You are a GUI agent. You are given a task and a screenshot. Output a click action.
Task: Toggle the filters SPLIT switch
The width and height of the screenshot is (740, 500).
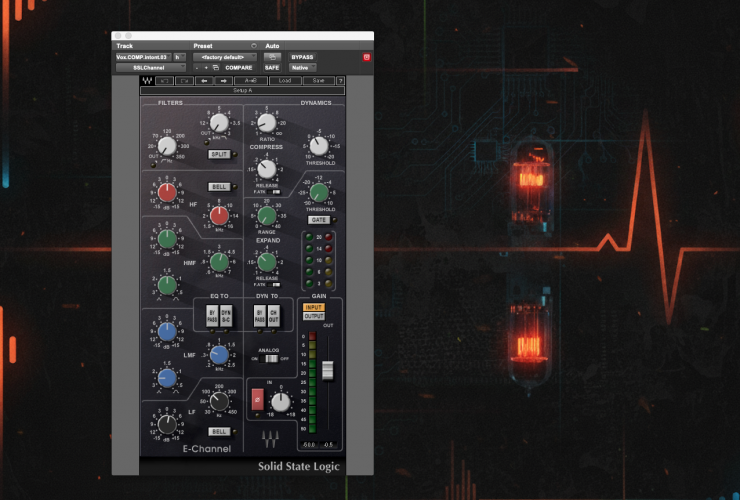(219, 154)
